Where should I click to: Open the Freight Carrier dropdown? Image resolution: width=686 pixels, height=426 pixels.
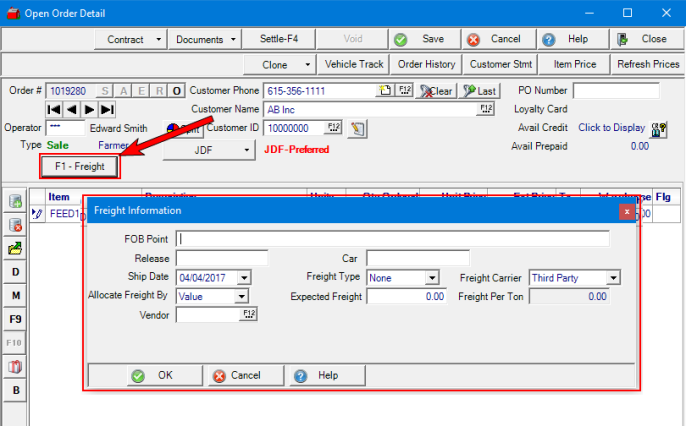[613, 277]
